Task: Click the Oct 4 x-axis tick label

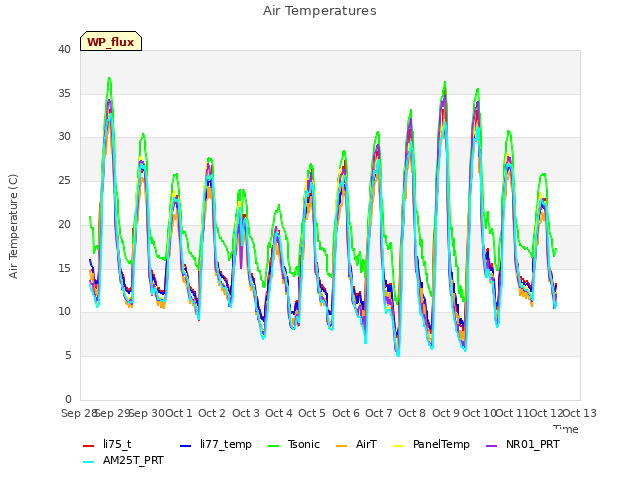Action: tap(279, 413)
